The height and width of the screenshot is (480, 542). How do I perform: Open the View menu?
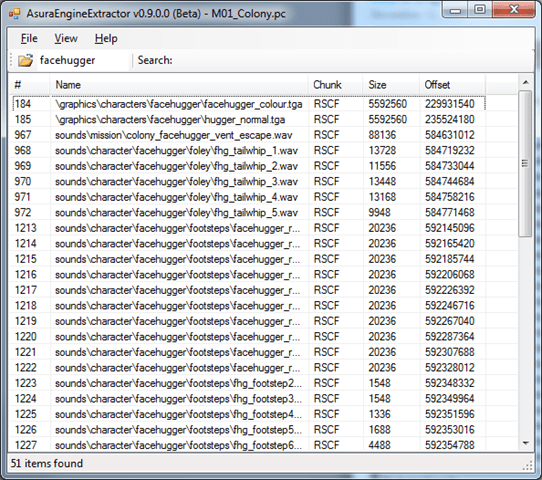point(66,38)
